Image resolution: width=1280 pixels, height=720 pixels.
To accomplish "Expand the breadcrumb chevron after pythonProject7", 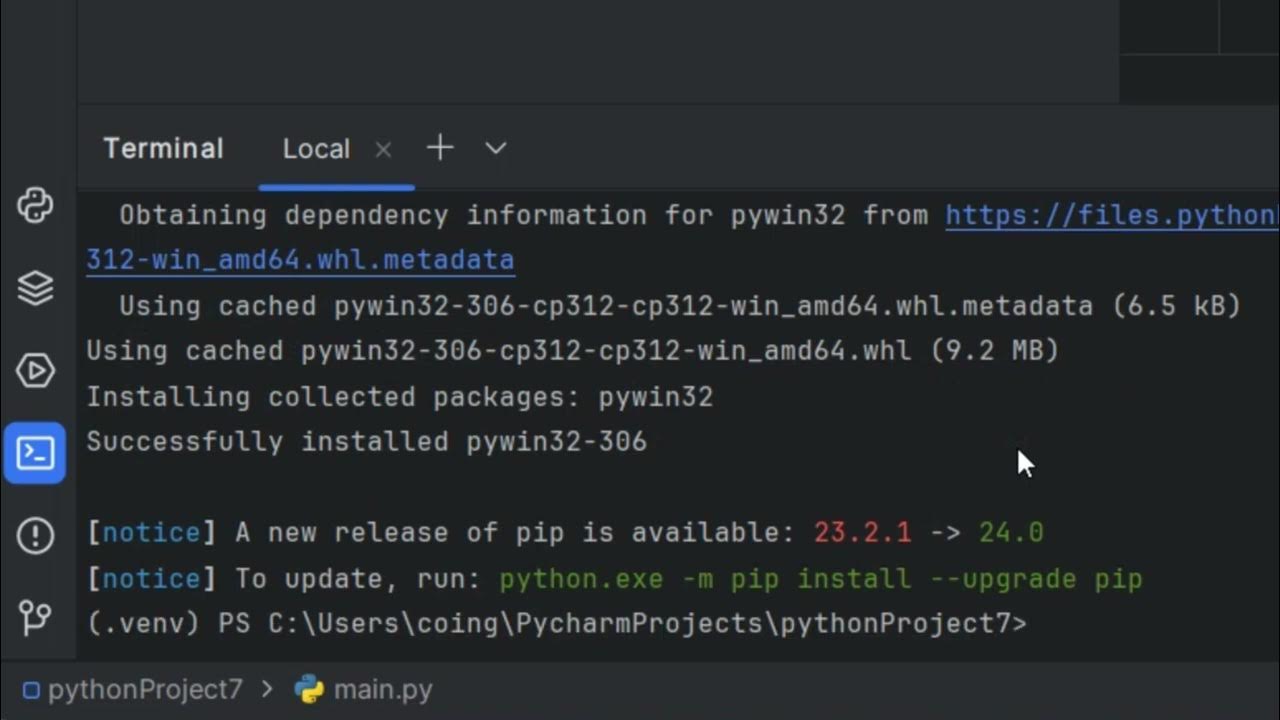I will (267, 690).
